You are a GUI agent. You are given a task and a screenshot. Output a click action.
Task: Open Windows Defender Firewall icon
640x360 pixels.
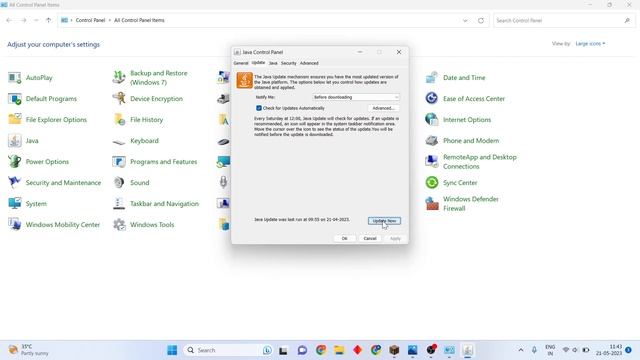432,204
